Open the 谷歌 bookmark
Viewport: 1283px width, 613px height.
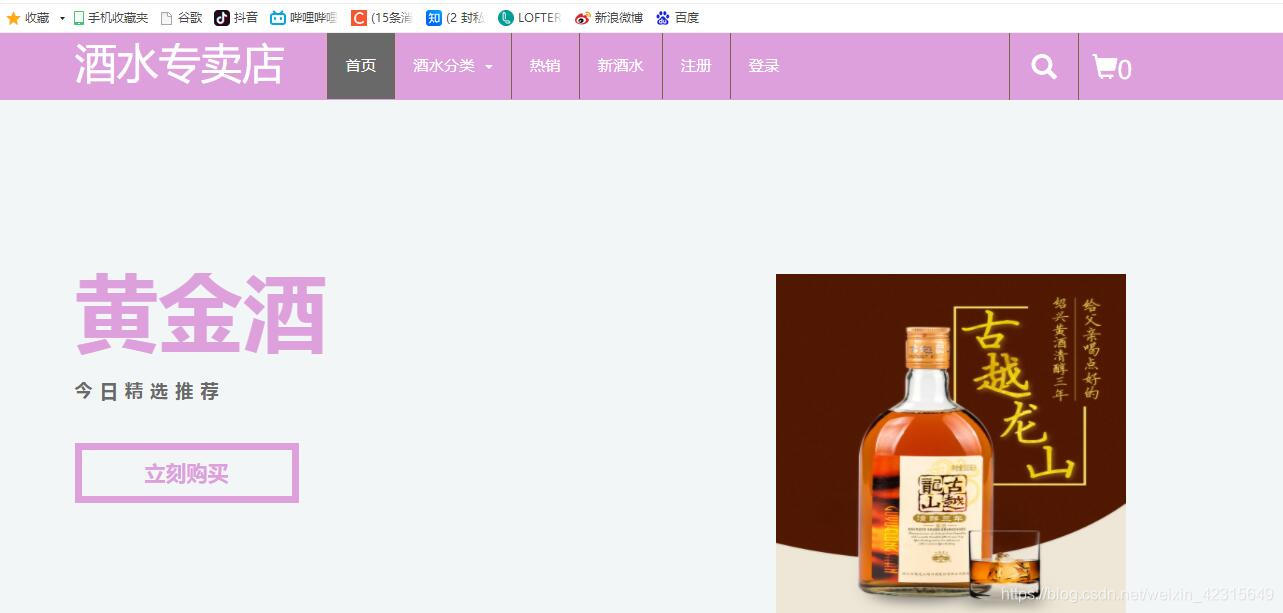[x=183, y=17]
